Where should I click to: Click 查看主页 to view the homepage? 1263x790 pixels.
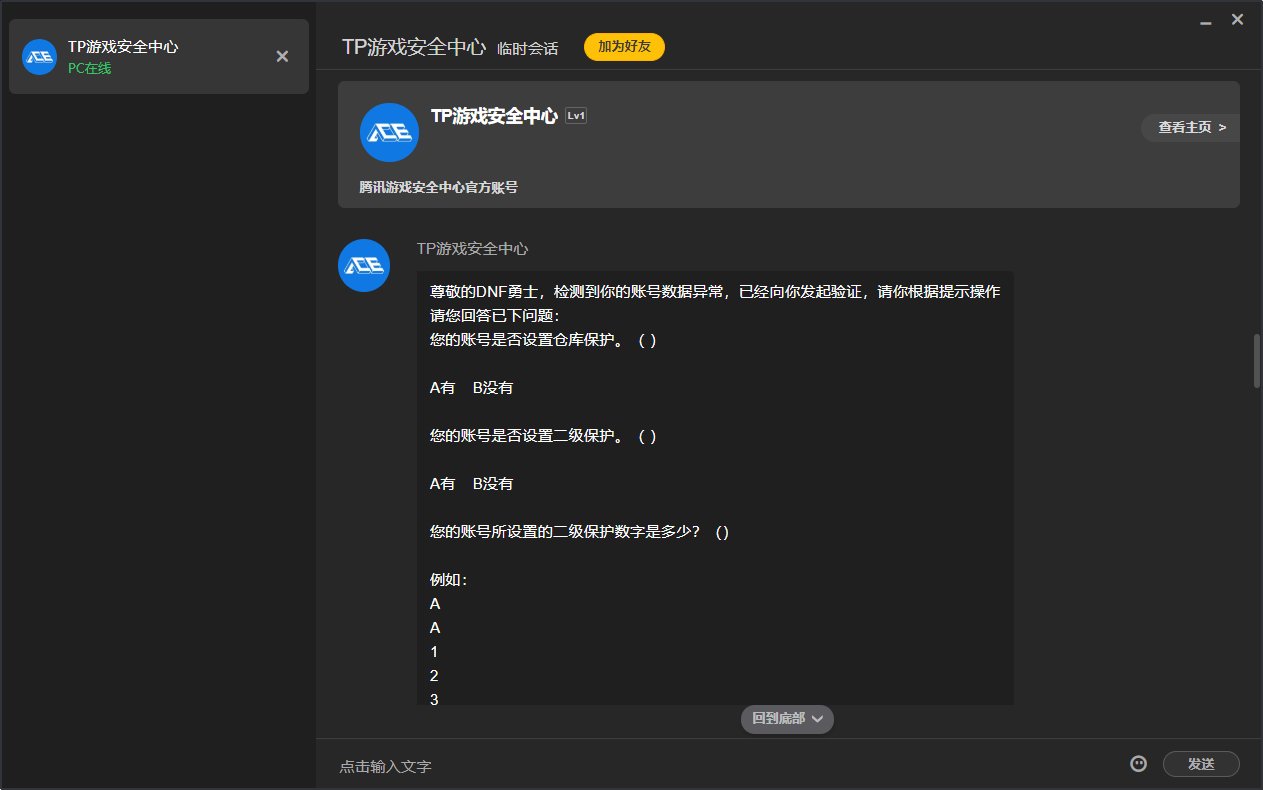pos(1191,128)
